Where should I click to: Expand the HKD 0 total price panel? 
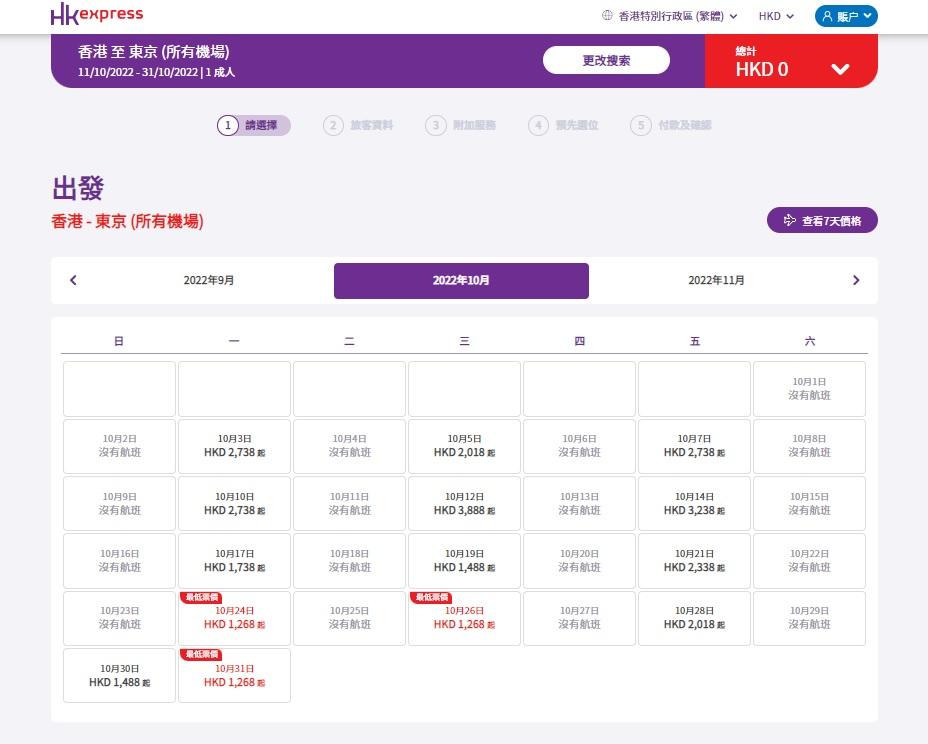(840, 69)
